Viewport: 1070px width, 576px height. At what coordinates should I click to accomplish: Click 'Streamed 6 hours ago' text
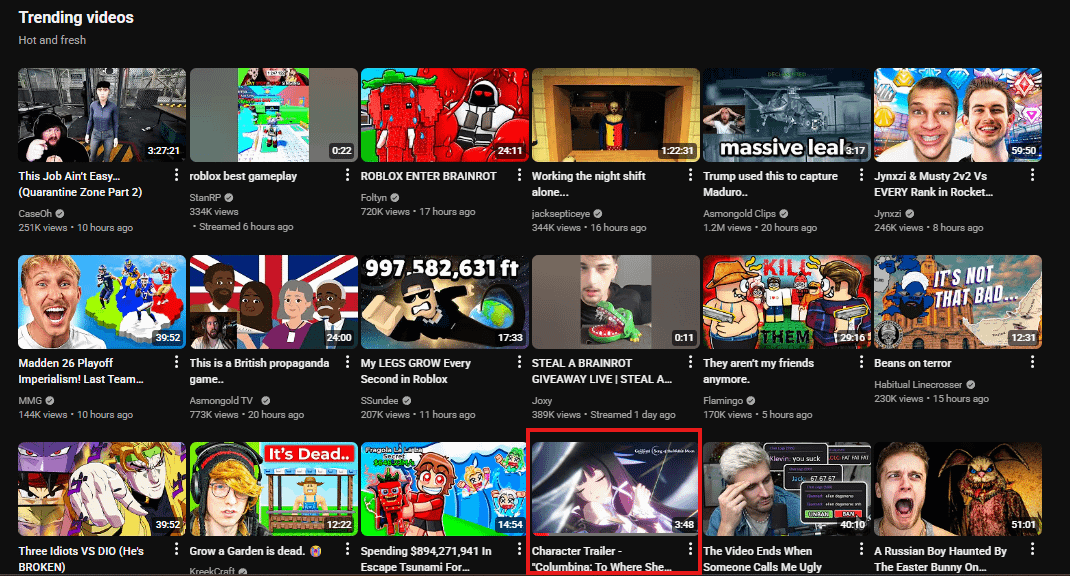click(246, 227)
